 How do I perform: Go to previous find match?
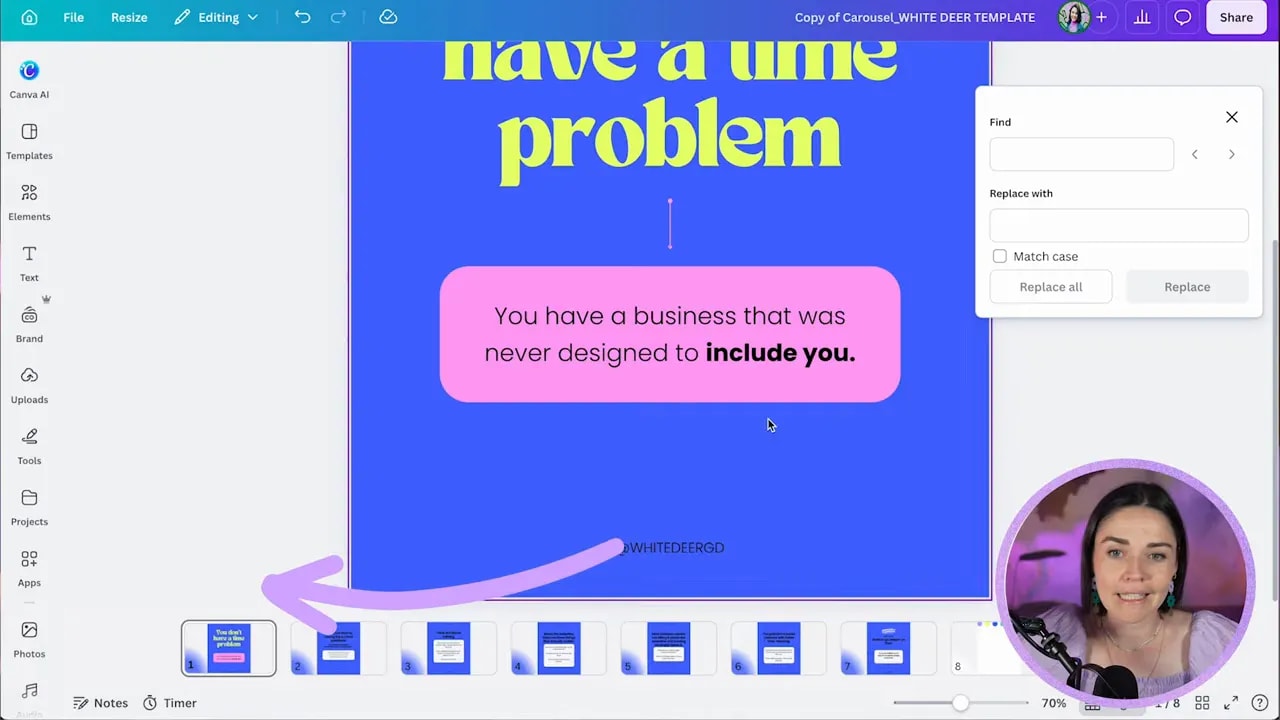click(x=1194, y=154)
